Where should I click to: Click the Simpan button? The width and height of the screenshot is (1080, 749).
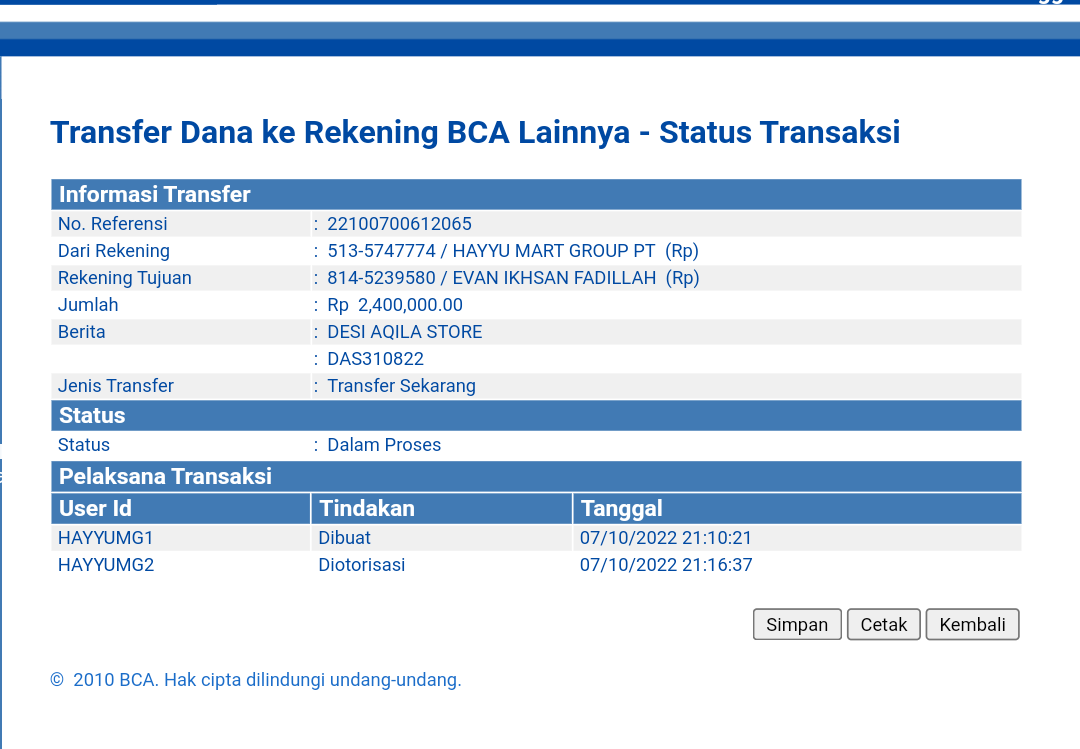click(x=796, y=625)
